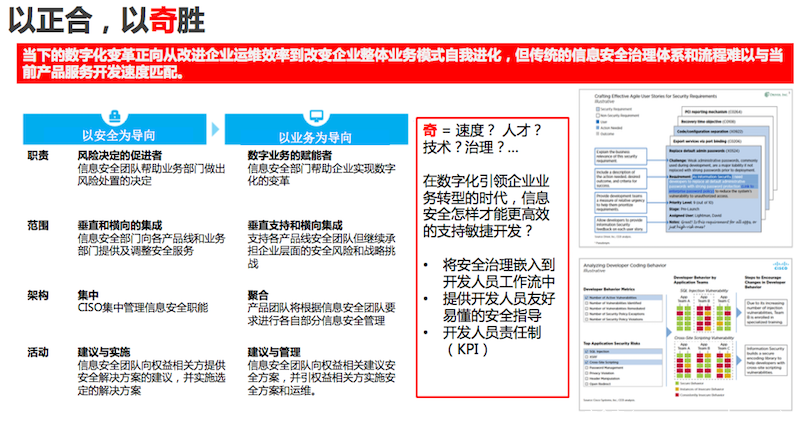The height and width of the screenshot is (435, 800).
Task: Click the heading 建议与实施
Action: (x=104, y=352)
